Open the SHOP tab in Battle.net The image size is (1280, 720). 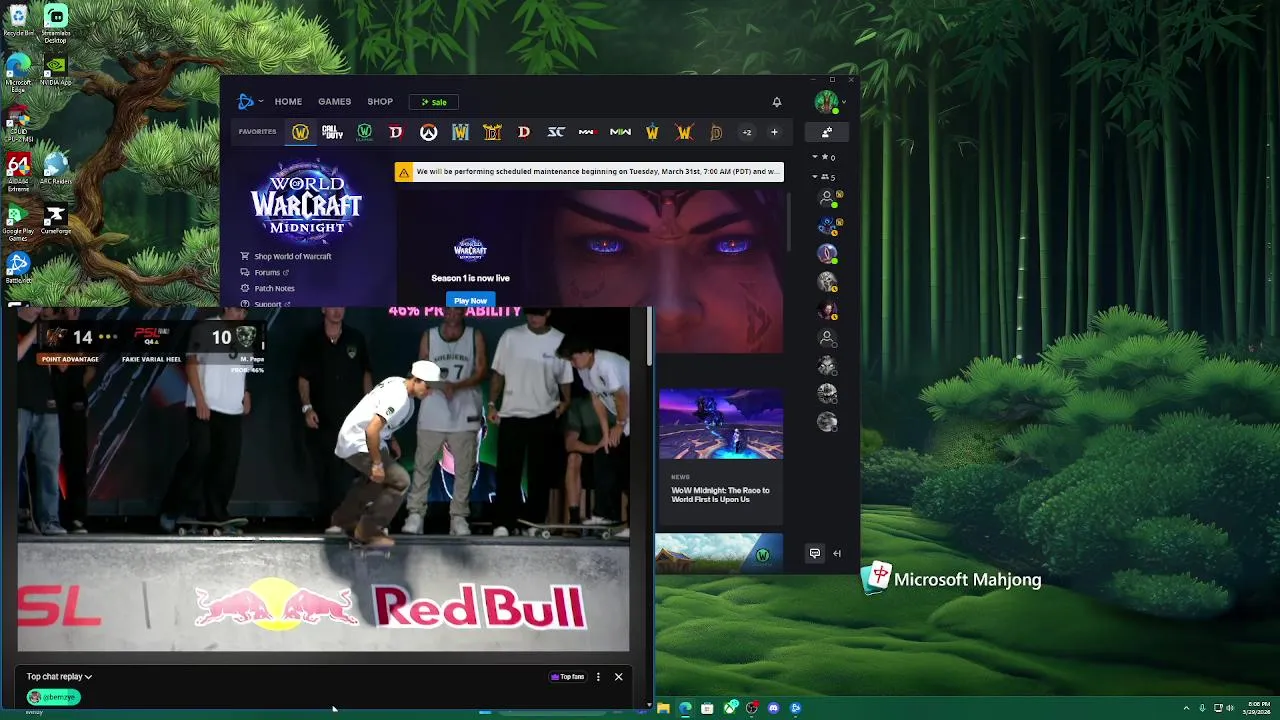point(380,101)
